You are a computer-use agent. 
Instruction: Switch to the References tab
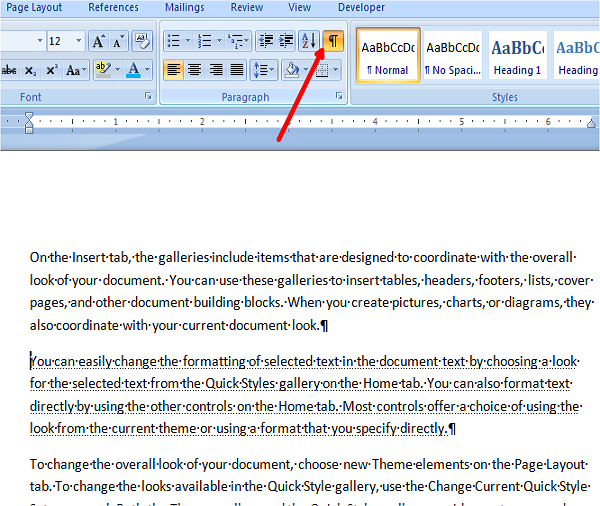(113, 8)
